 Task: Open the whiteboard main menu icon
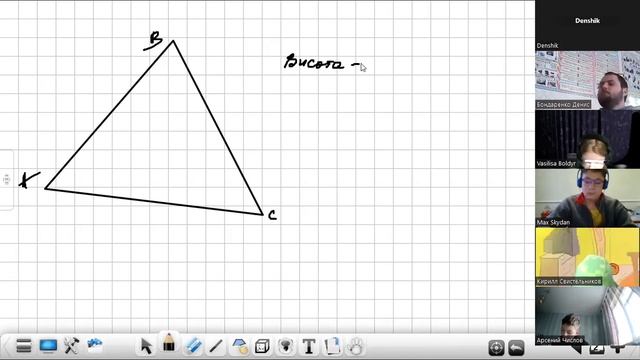(x=24, y=346)
